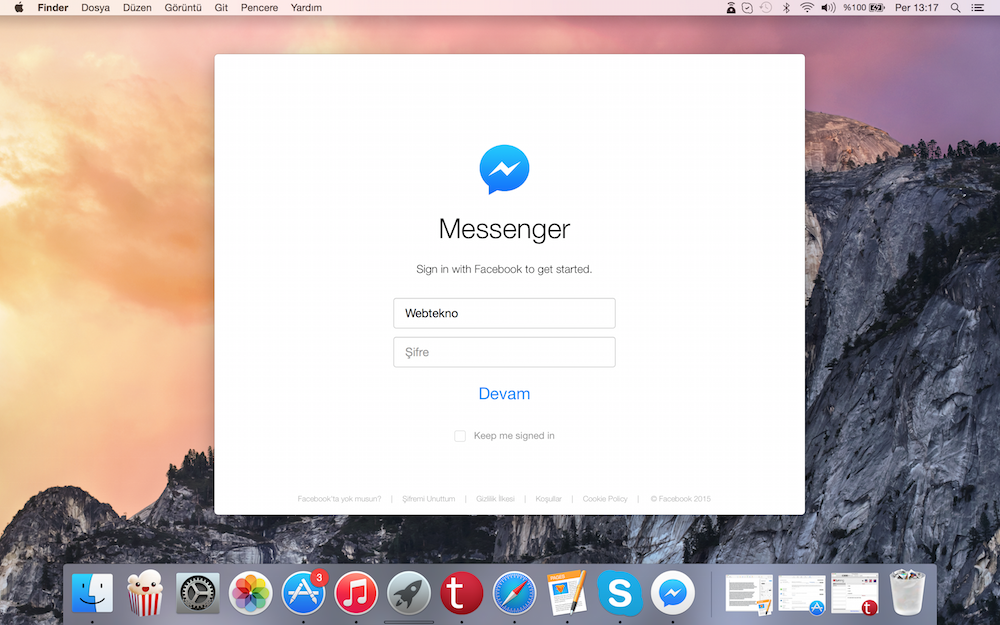The height and width of the screenshot is (625, 1000).
Task: Open Spotlight search in the menu bar
Action: [955, 8]
